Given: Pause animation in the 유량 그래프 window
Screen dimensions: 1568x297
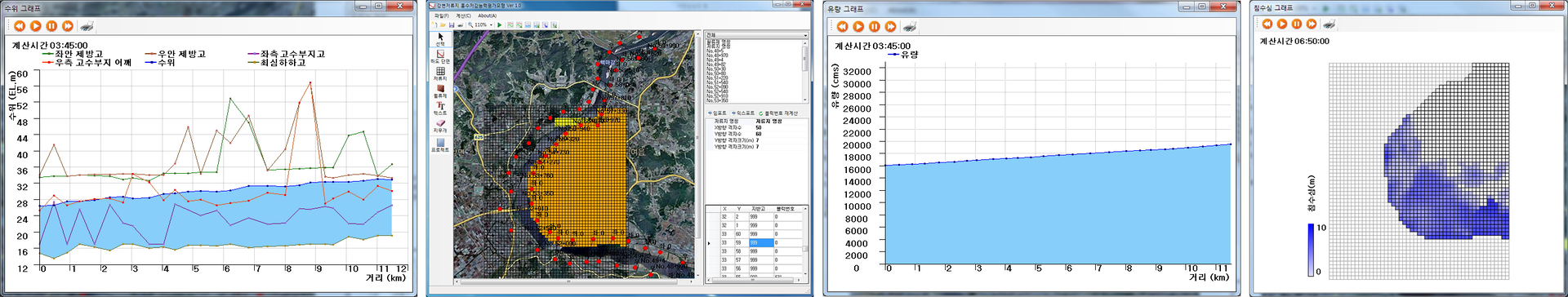Looking at the screenshot, I should [875, 26].
